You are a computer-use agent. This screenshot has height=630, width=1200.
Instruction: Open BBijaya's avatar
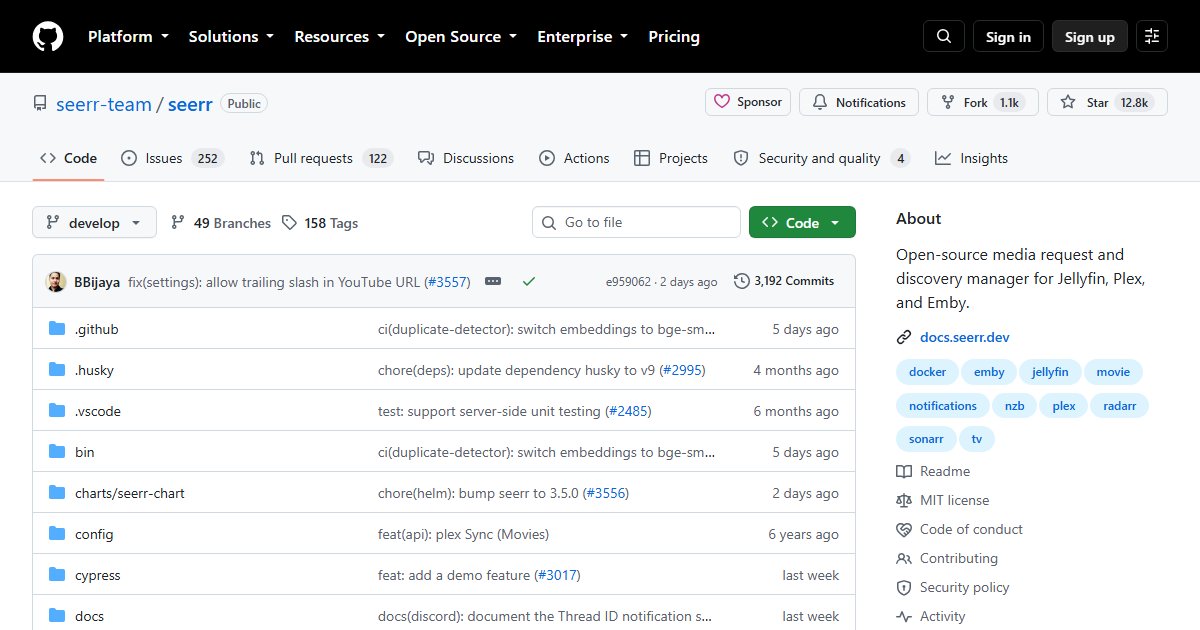point(57,282)
